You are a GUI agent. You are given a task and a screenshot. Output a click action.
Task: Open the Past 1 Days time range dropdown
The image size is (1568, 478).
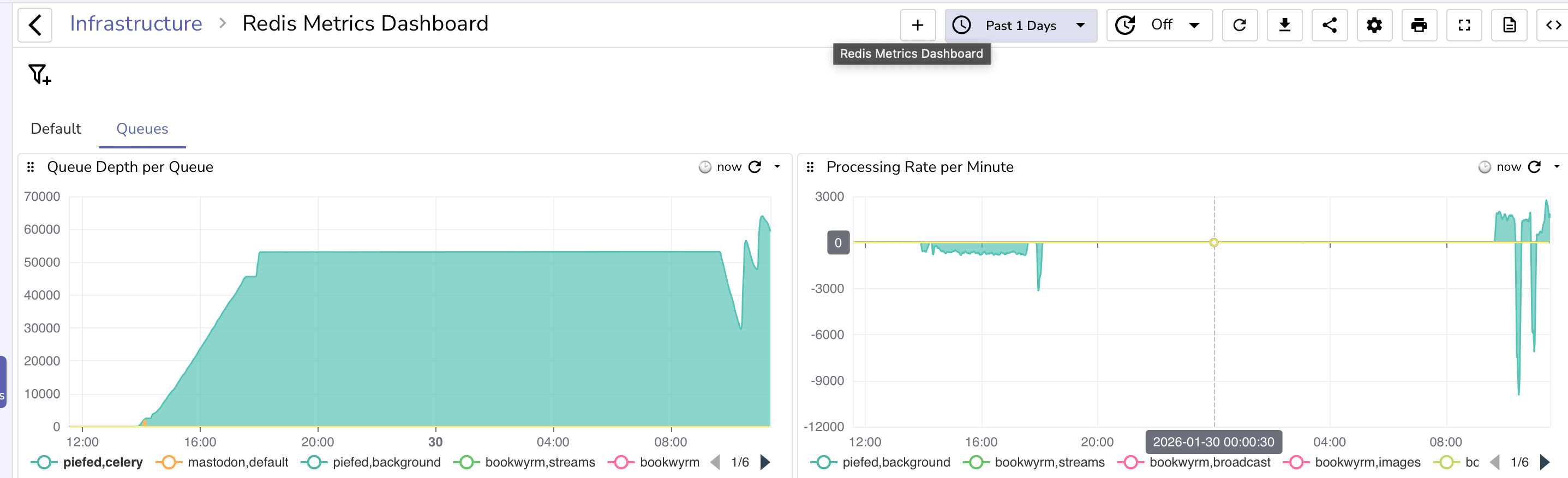click(x=1021, y=25)
